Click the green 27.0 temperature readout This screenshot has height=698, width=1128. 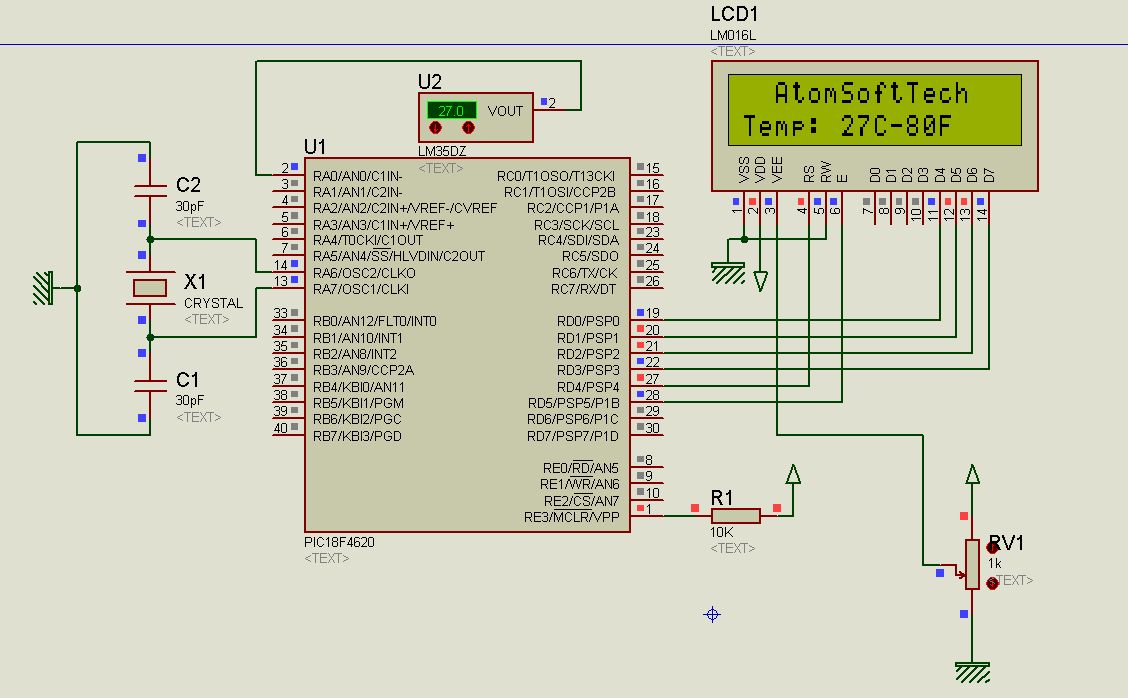click(452, 111)
